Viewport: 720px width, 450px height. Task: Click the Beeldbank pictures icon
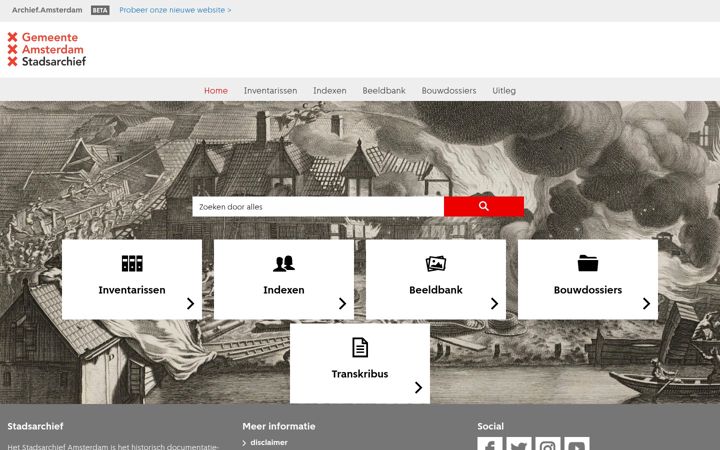[x=436, y=264]
